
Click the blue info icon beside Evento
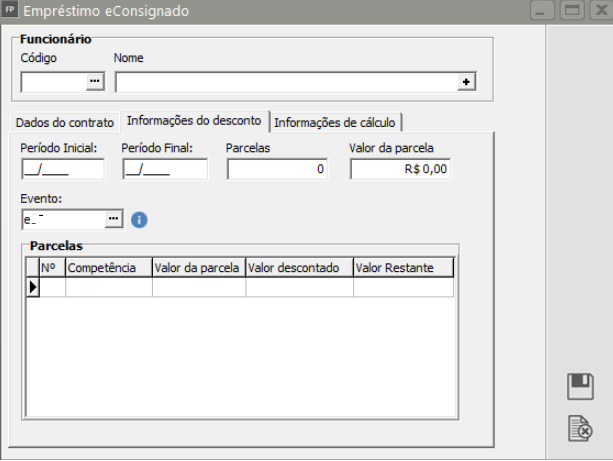(139, 218)
